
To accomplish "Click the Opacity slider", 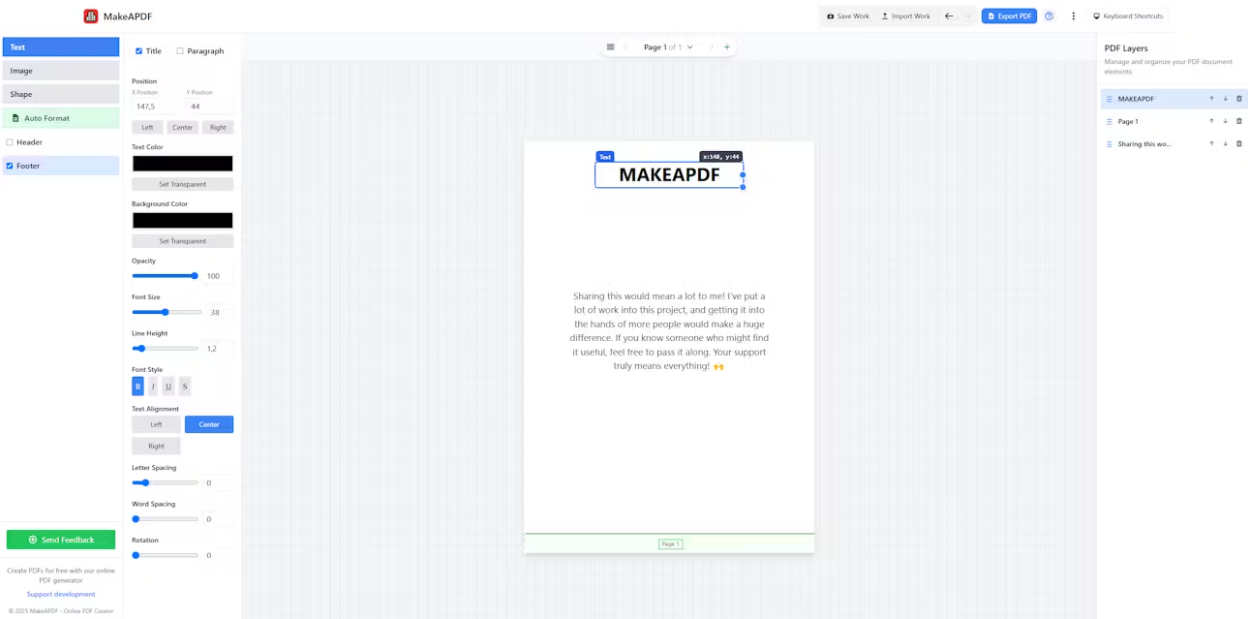I will (165, 276).
